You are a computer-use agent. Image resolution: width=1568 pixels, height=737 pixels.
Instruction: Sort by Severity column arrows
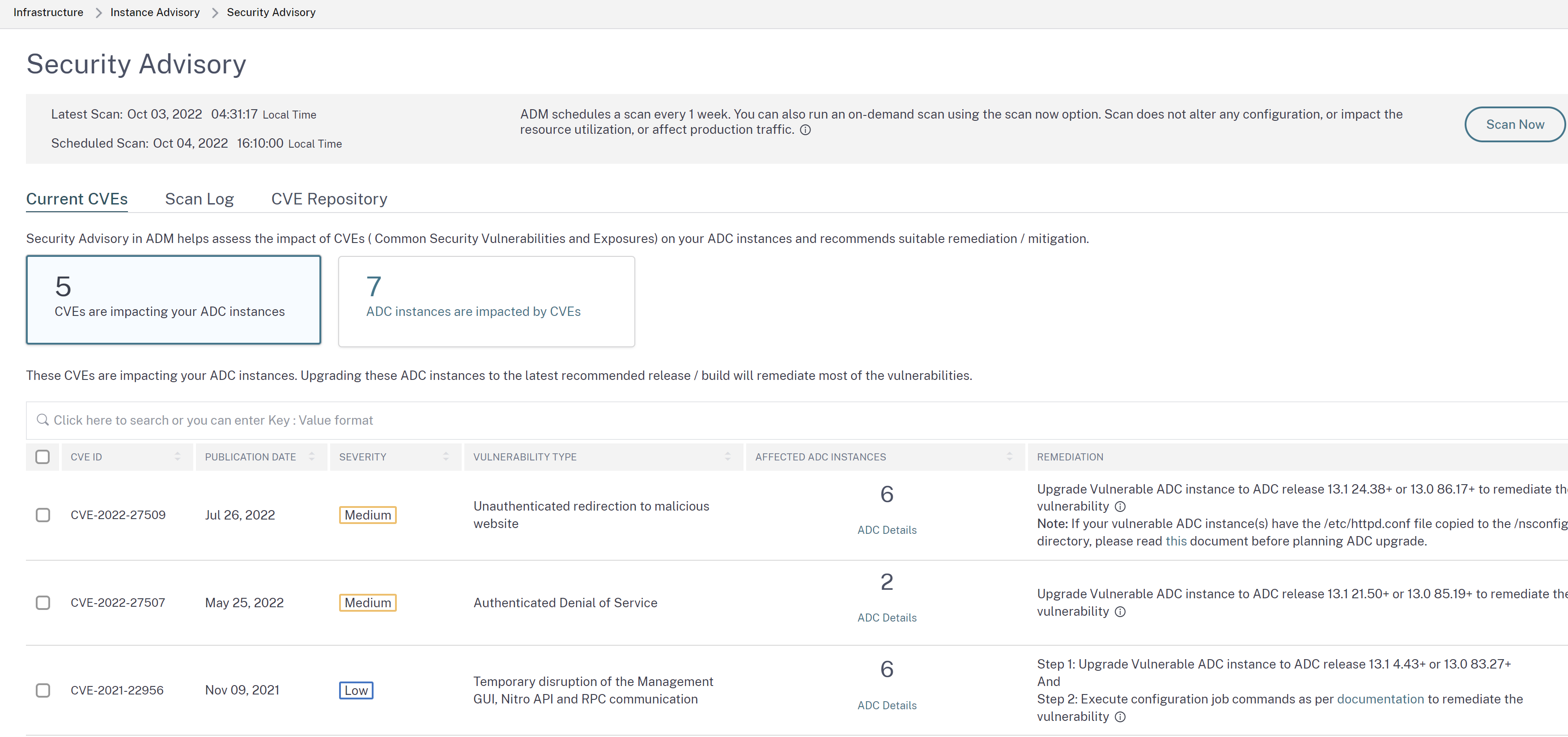[x=446, y=457]
